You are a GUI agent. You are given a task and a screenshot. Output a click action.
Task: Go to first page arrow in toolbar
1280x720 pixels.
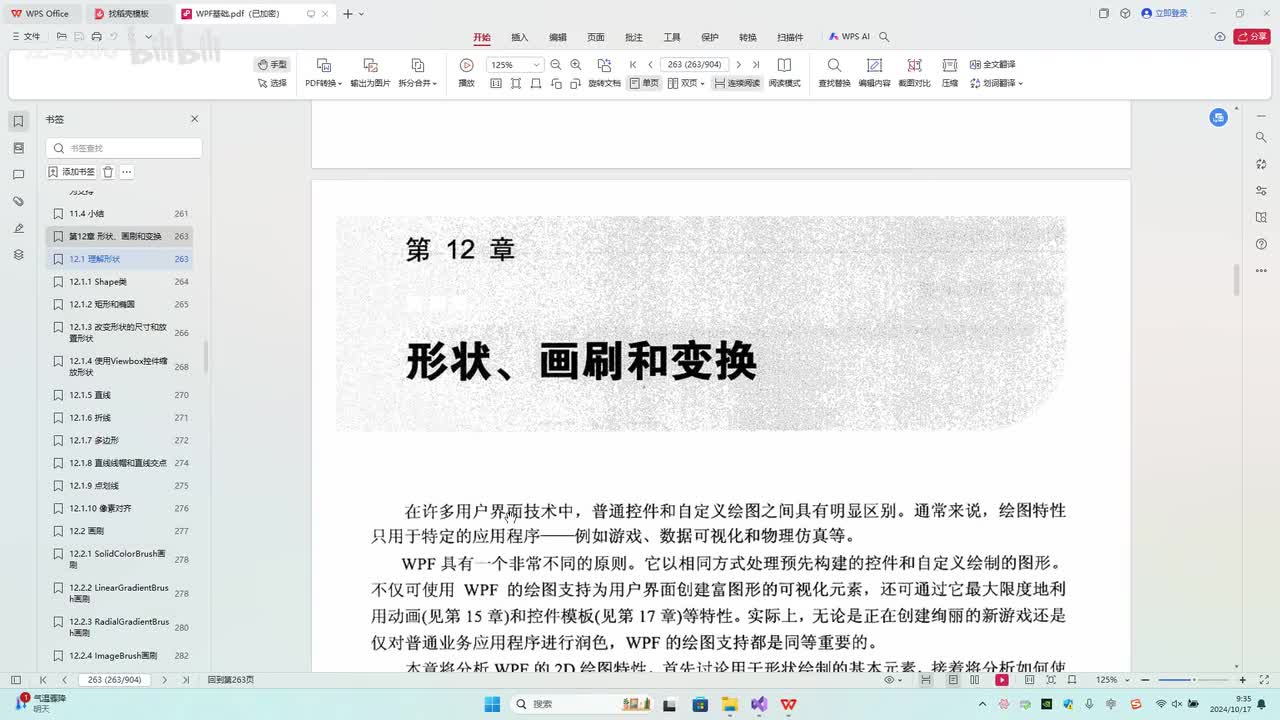[x=633, y=64]
